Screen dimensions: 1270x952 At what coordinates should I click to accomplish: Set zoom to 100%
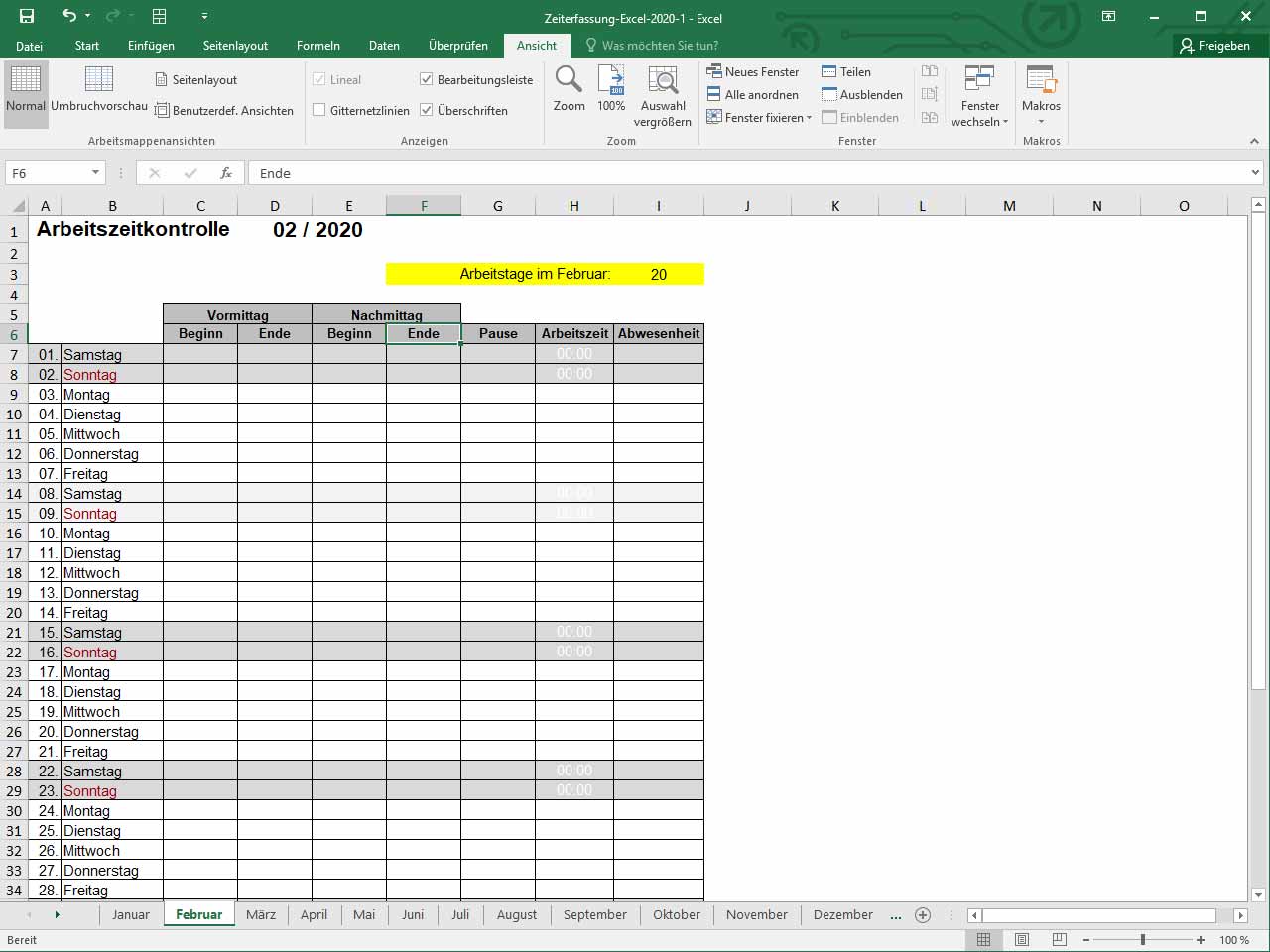pos(611,89)
